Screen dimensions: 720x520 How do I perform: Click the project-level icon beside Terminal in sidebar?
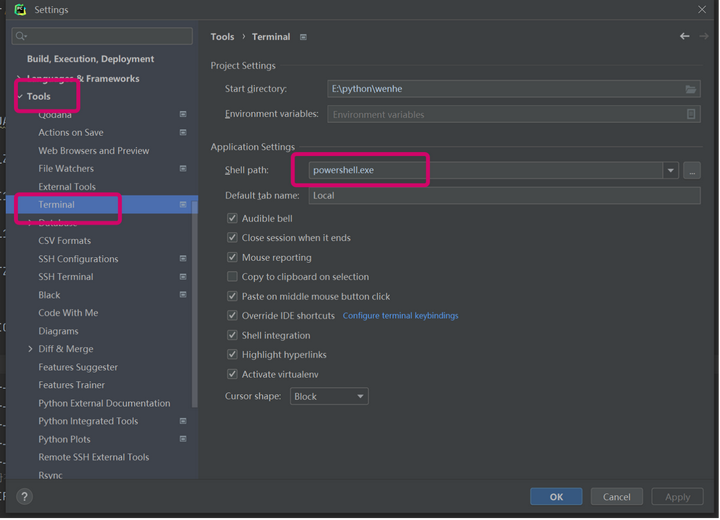click(183, 204)
